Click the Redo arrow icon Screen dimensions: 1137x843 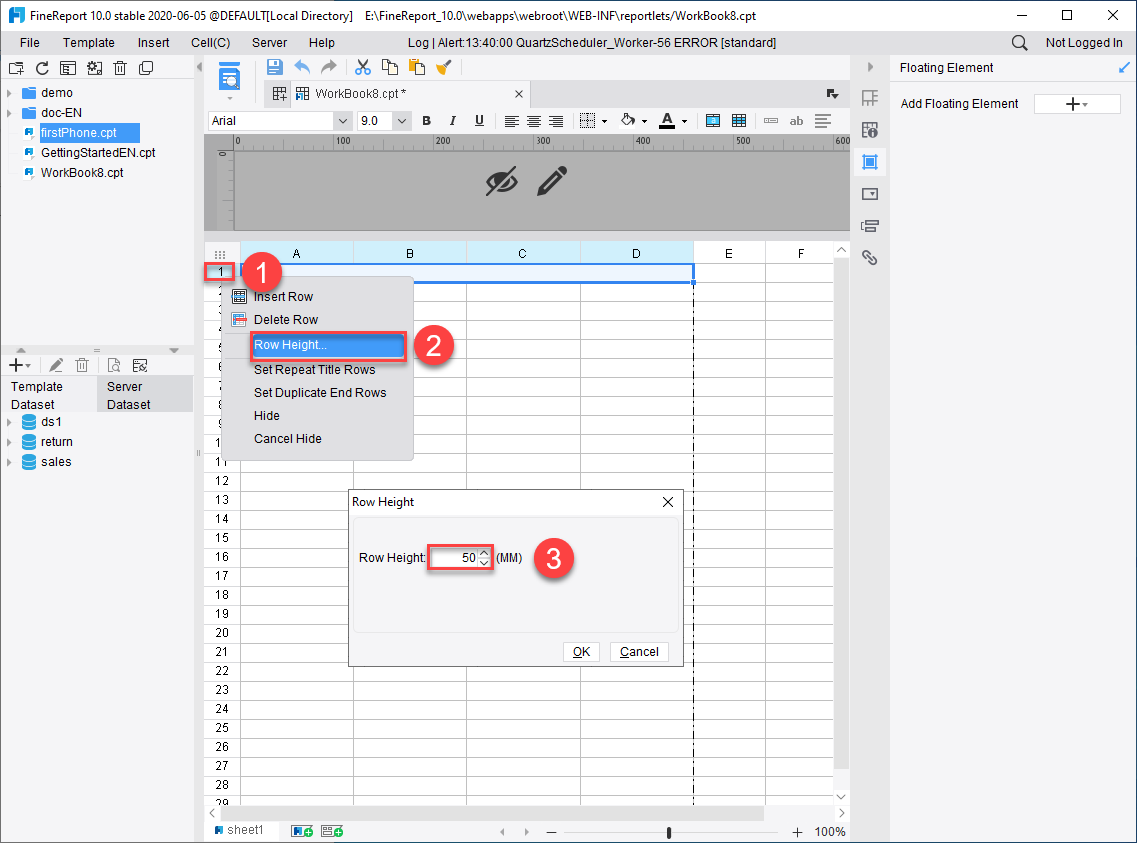click(328, 67)
